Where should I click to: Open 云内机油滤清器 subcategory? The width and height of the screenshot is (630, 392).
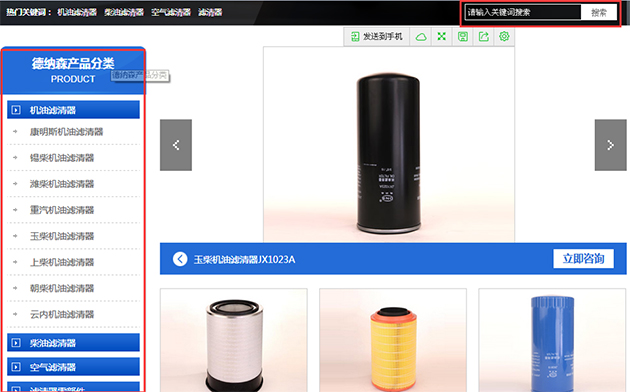[62, 314]
